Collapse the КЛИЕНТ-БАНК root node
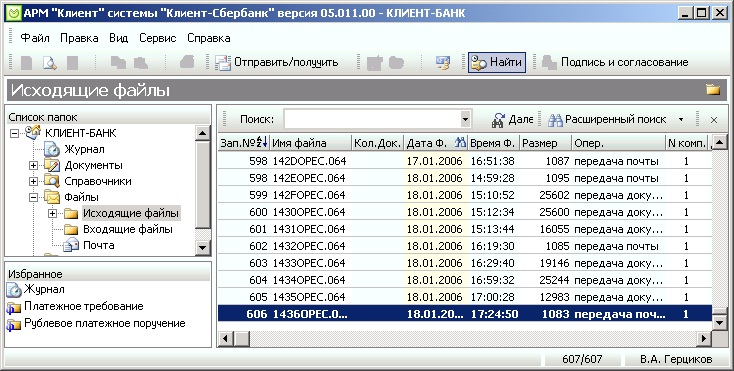The width and height of the screenshot is (734, 371). (x=15, y=133)
